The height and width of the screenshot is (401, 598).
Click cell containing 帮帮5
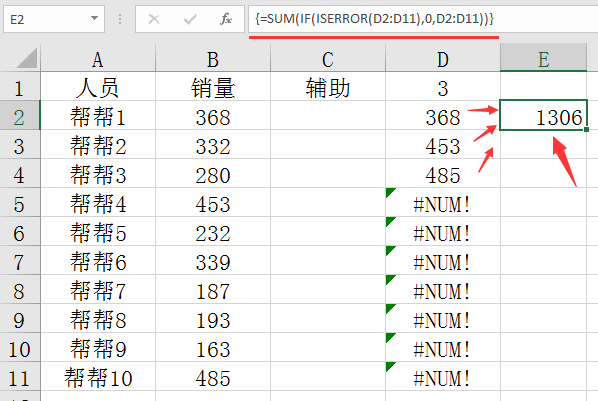click(98, 232)
